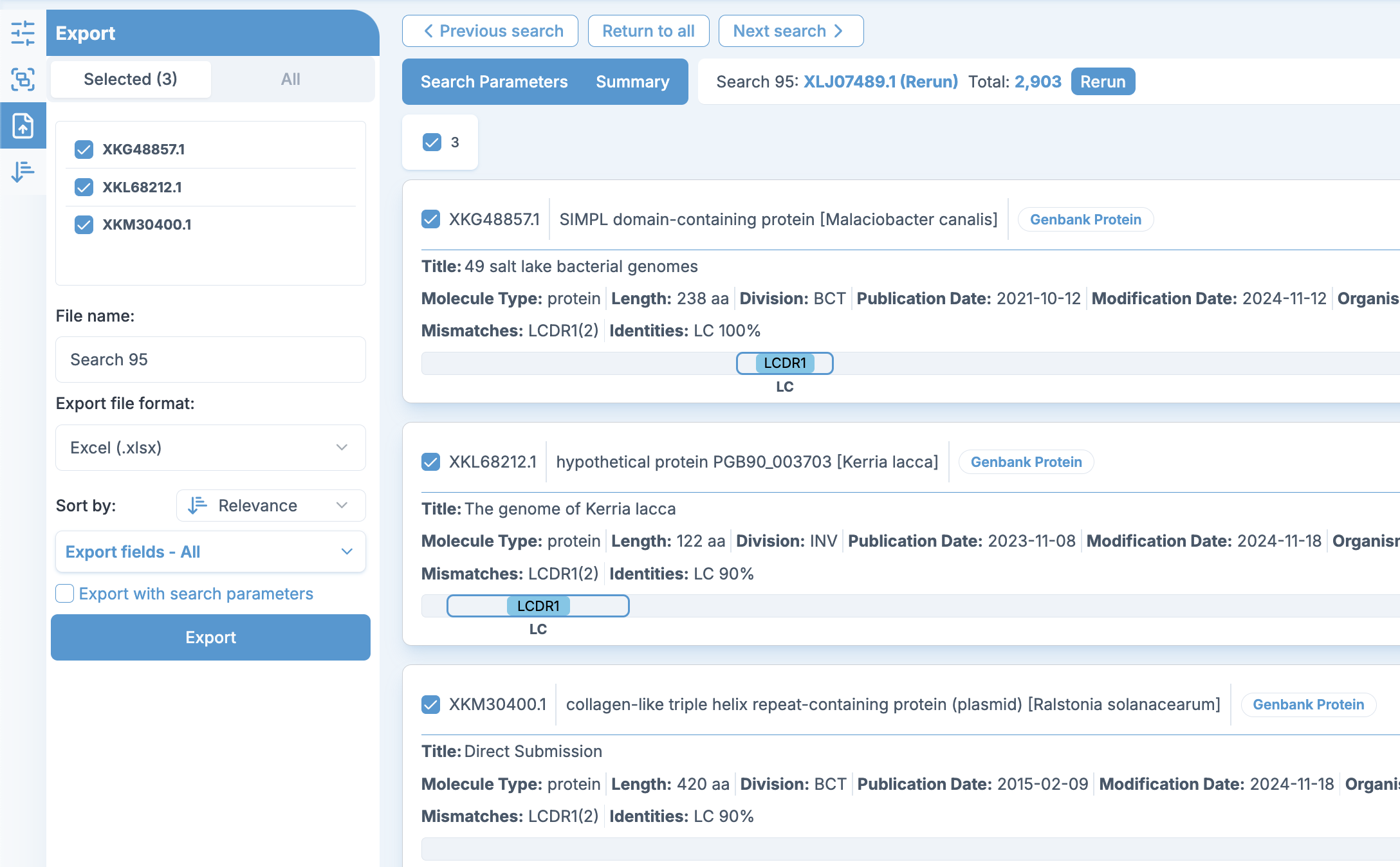This screenshot has height=867, width=1400.
Task: Click Return to all results
Action: coord(648,30)
